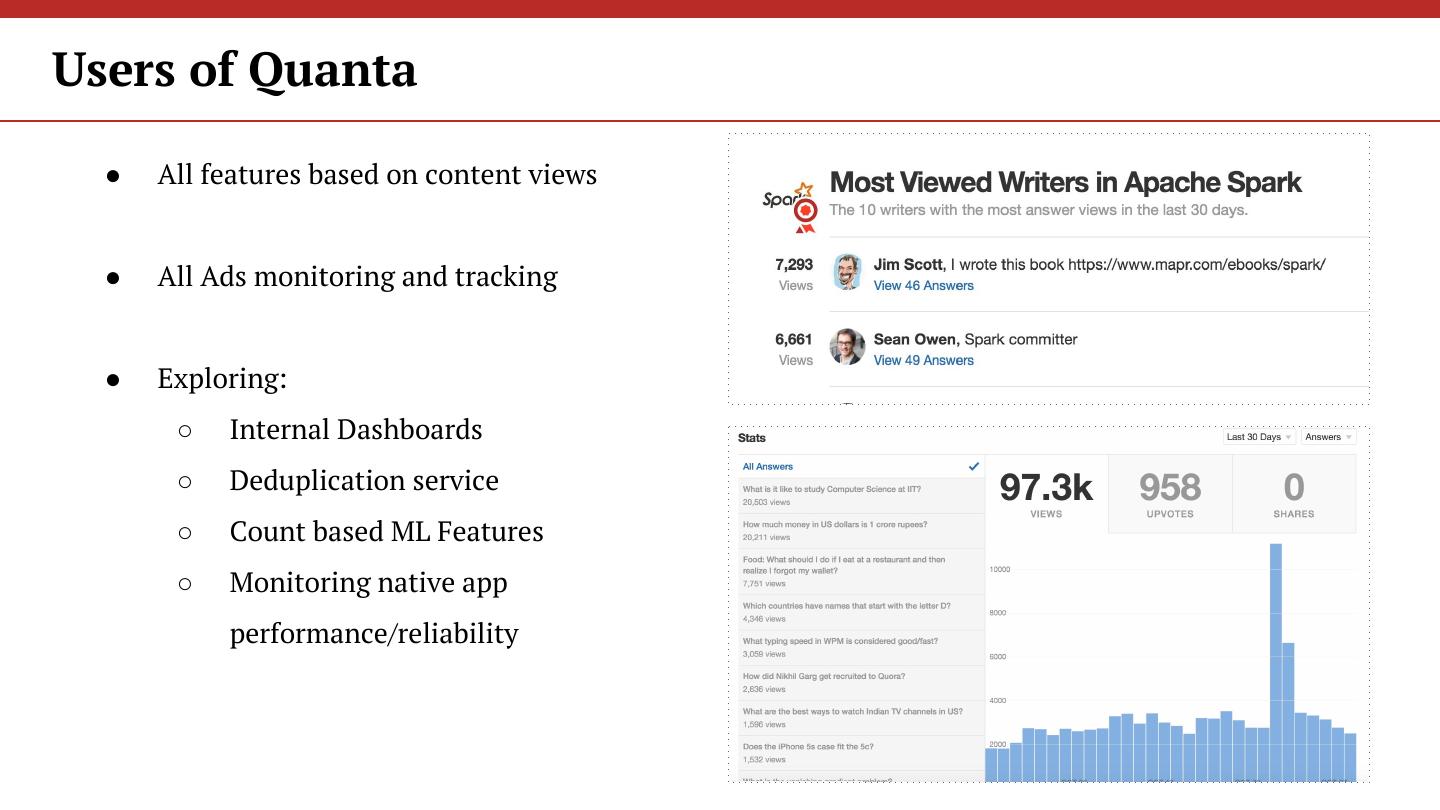The height and width of the screenshot is (810, 1440).
Task: Select the forgot my wallet question
Action: pyautogui.click(x=861, y=572)
